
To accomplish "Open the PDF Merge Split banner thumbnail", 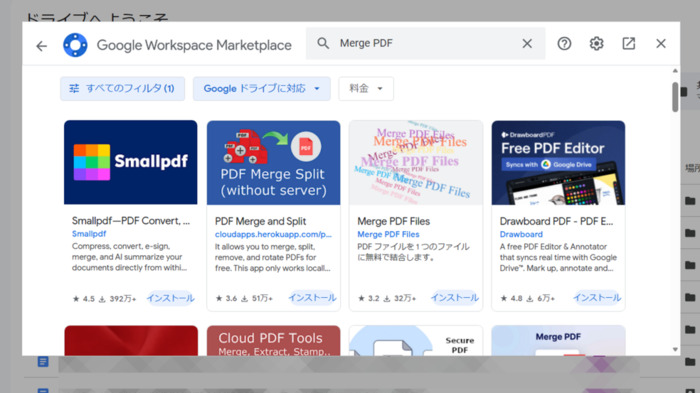I will (273, 162).
